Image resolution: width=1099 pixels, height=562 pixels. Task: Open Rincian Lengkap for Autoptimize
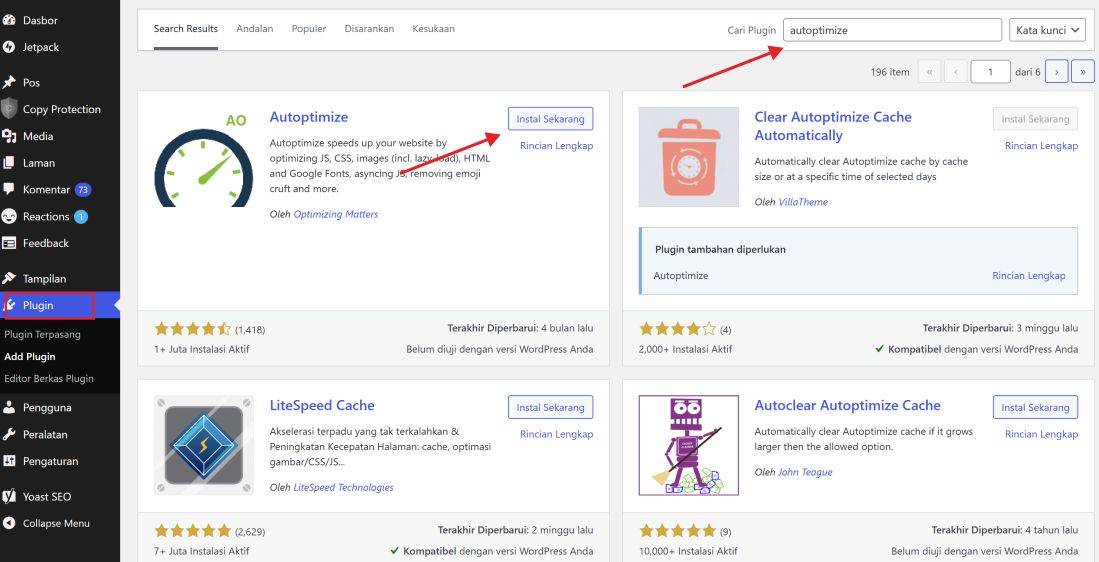[557, 146]
